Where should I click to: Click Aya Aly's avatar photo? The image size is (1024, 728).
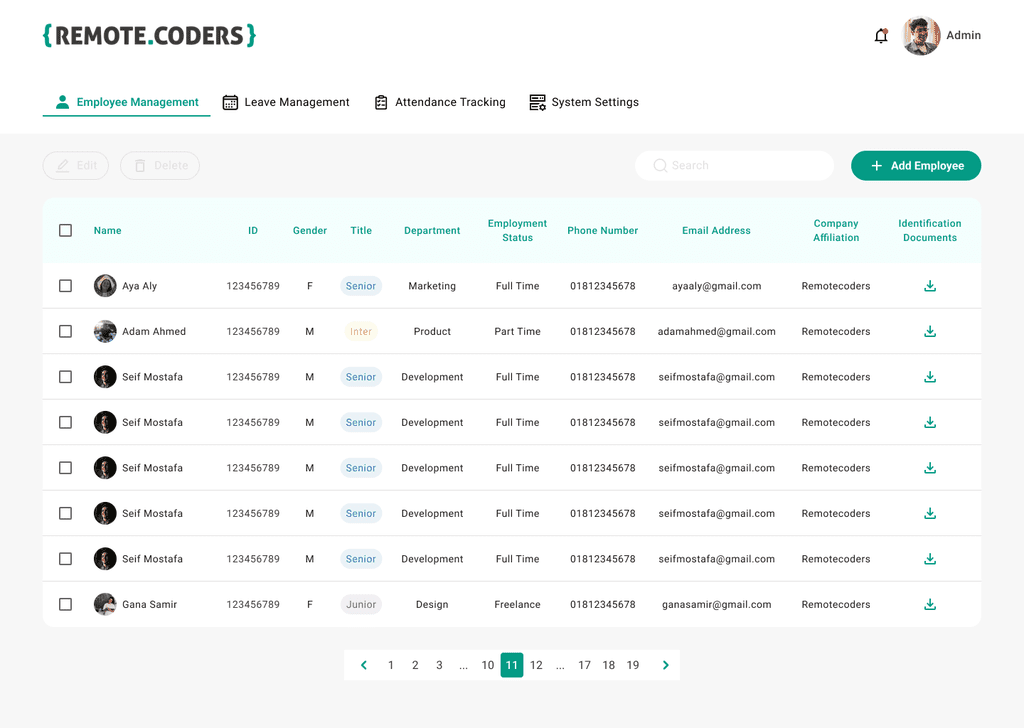(105, 286)
